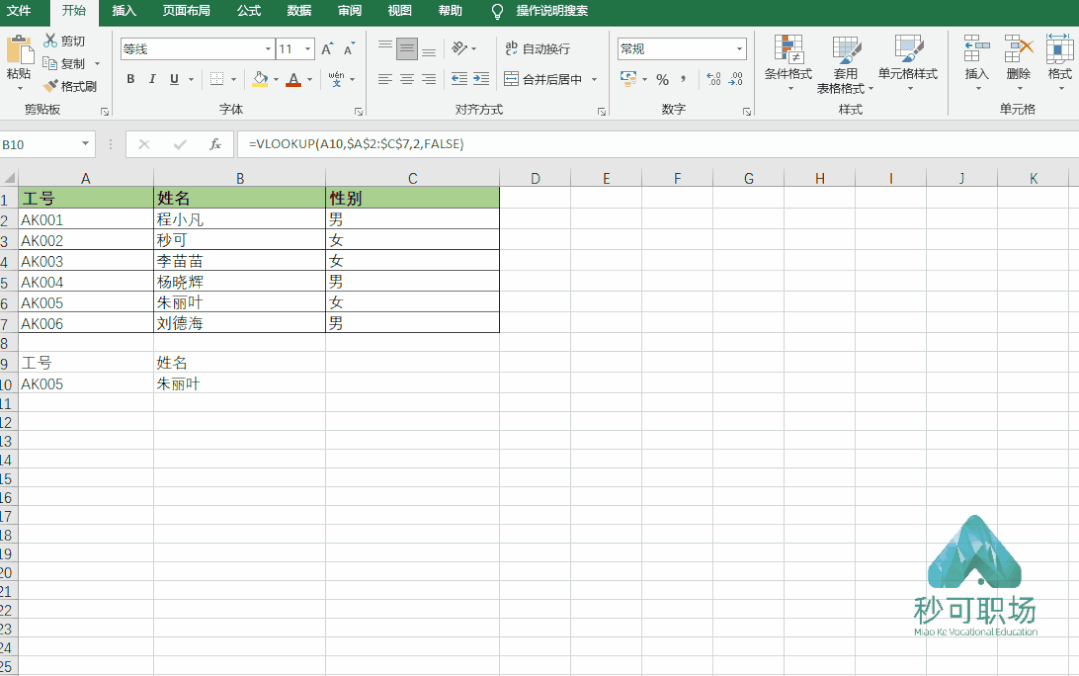Open the font color dropdown arrow
This screenshot has width=1079, height=676.
(x=310, y=79)
